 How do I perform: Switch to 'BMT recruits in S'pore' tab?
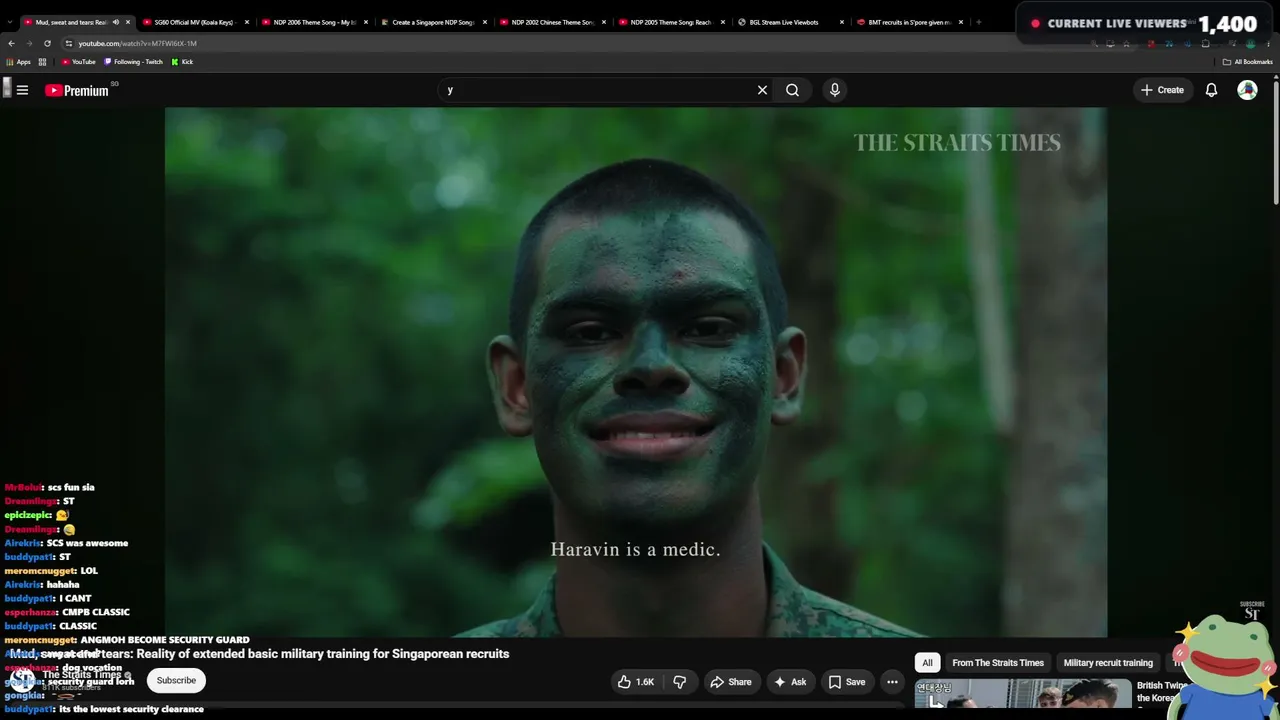pyautogui.click(x=909, y=22)
